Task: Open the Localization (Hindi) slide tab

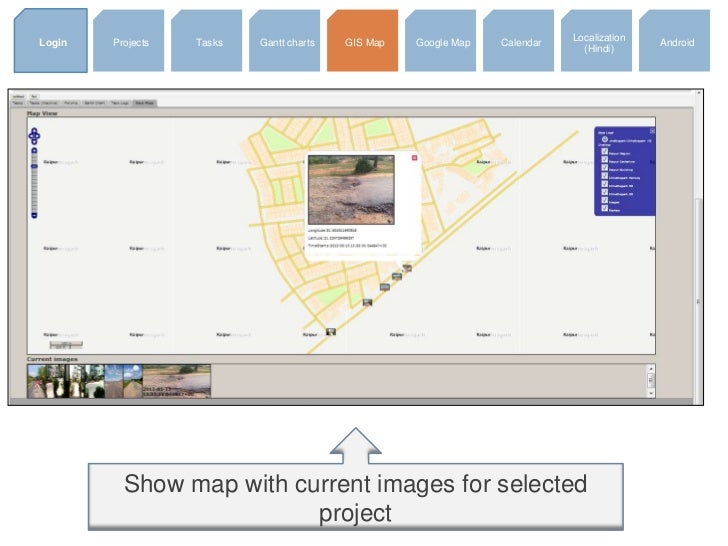Action: click(598, 42)
